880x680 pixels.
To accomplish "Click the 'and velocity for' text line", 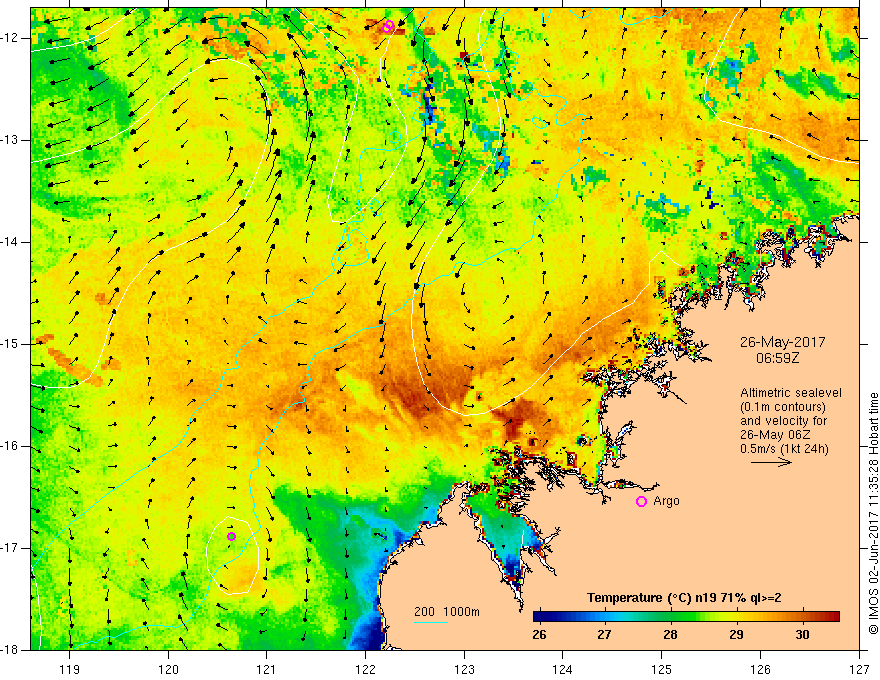I will point(783,421).
